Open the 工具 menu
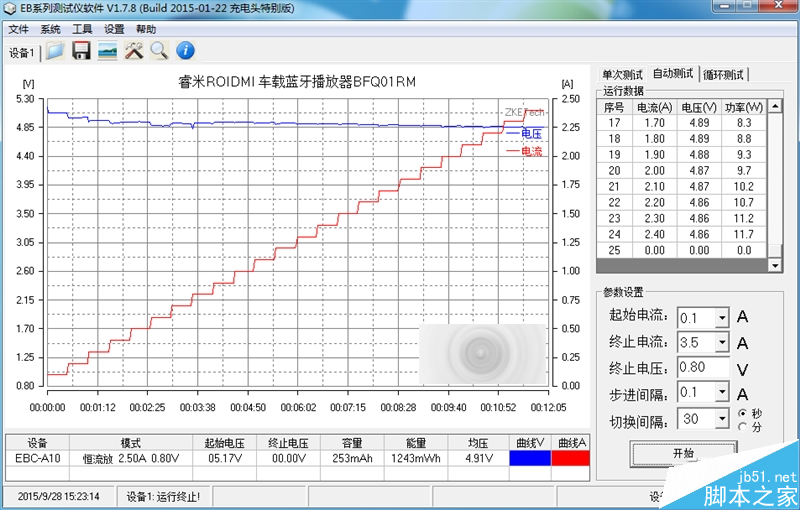This screenshot has width=800, height=510. (82, 29)
